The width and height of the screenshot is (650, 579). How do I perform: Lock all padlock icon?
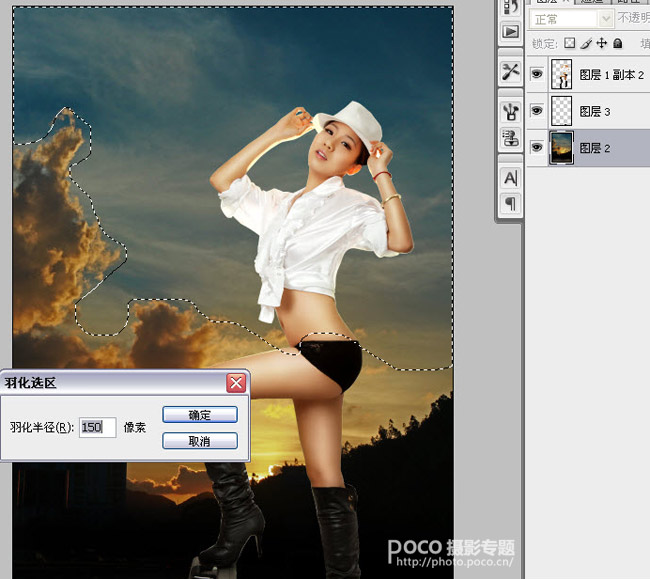click(618, 43)
